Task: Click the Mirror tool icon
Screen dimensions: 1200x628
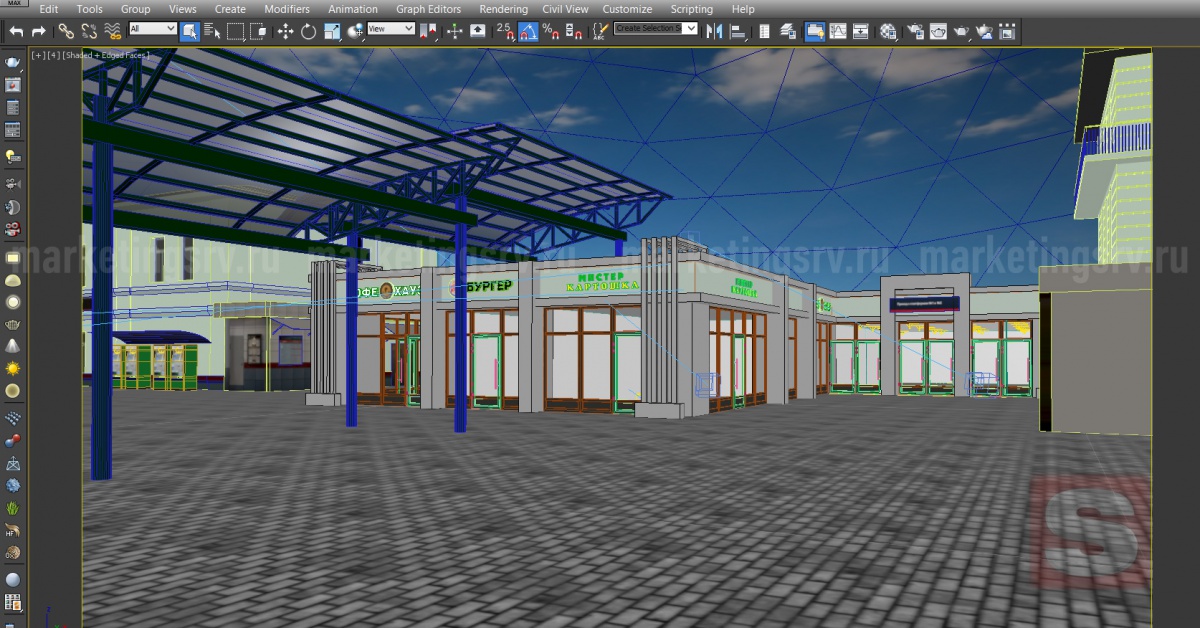Action: (x=714, y=32)
